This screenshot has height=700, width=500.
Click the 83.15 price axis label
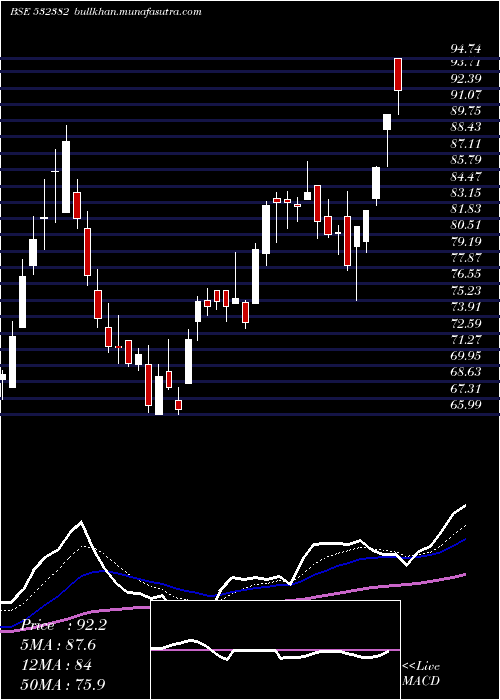(x=466, y=192)
